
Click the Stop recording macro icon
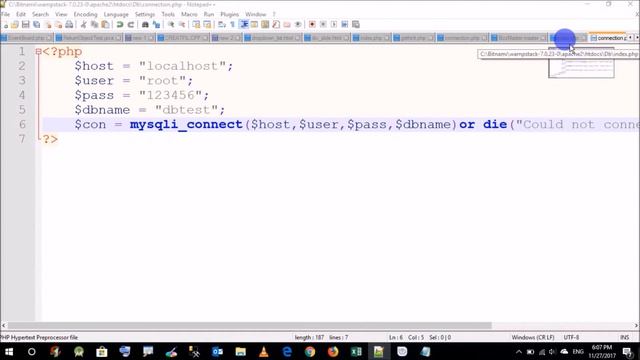[323, 24]
